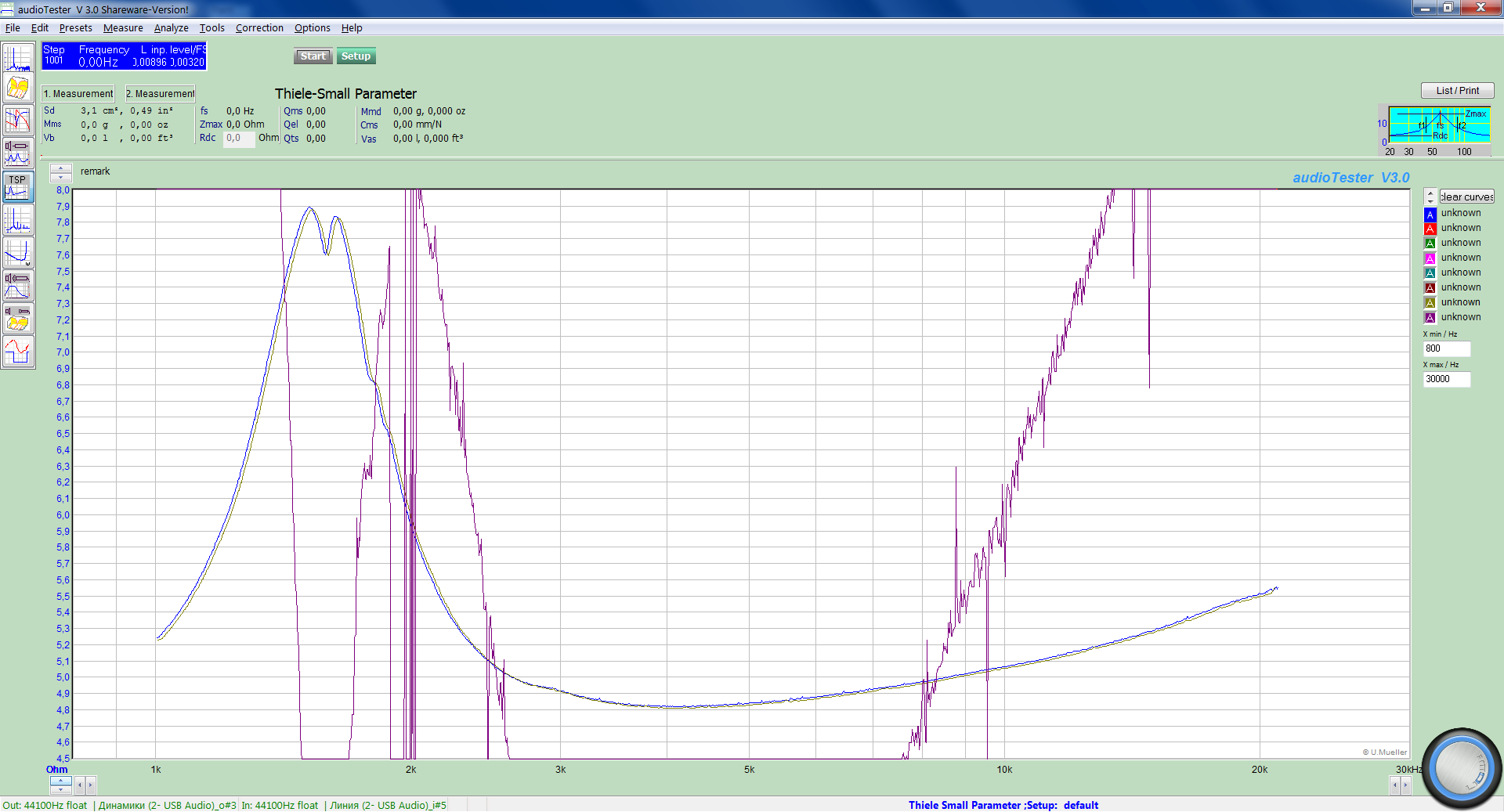Open the Correction menu
Viewport: 1504px width, 812px height.
[x=259, y=28]
